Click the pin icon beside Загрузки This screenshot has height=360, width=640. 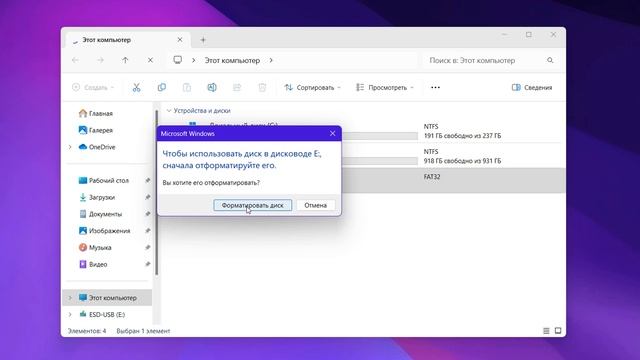point(147,197)
